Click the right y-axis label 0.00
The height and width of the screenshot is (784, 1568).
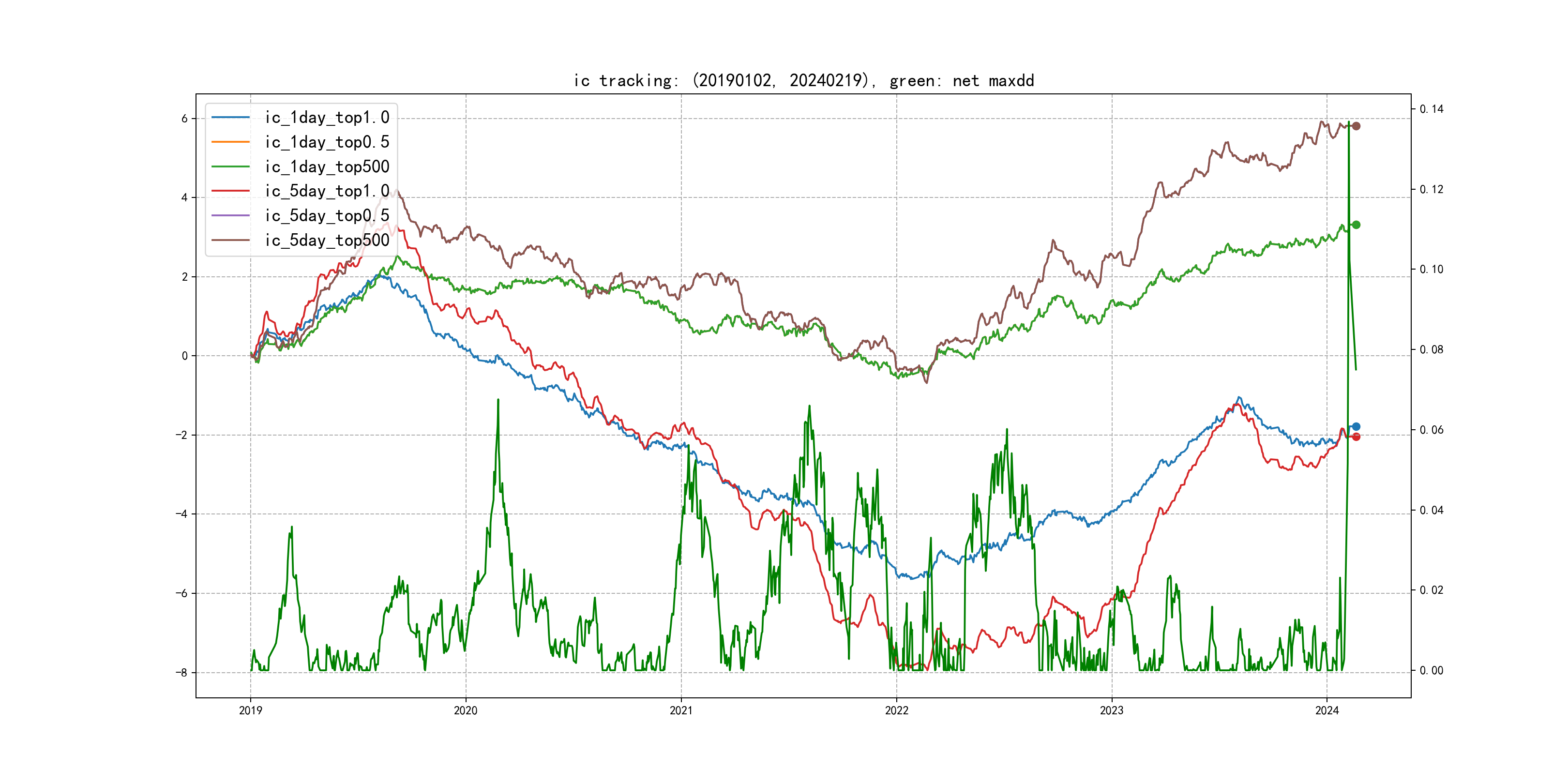point(1431,670)
